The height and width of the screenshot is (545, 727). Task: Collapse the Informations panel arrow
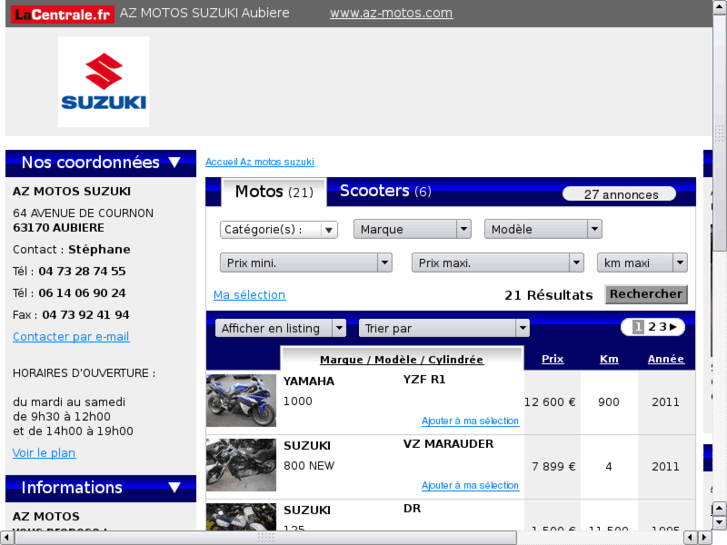pos(175,487)
